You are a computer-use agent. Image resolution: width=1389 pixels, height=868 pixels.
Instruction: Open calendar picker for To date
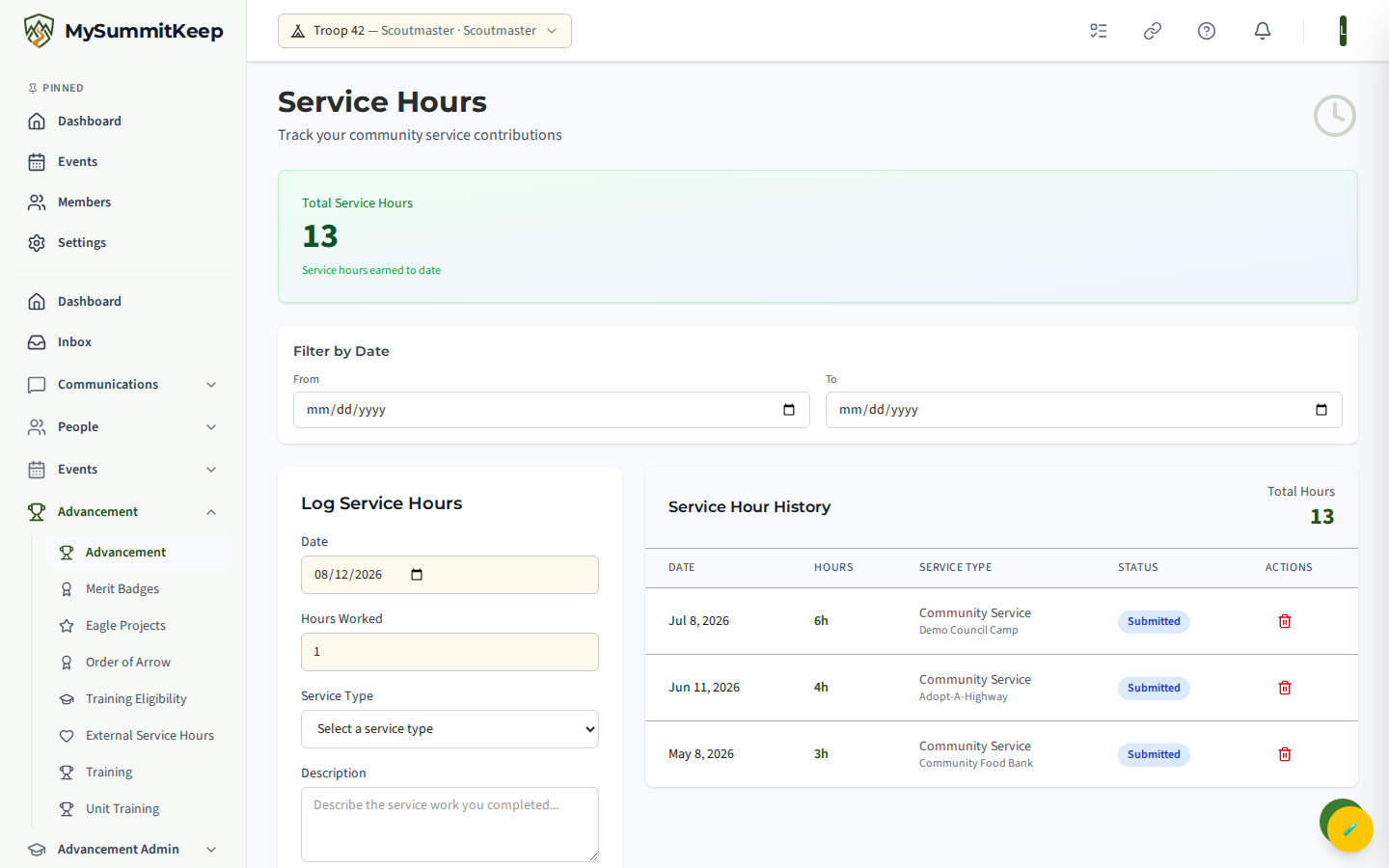(1321, 410)
